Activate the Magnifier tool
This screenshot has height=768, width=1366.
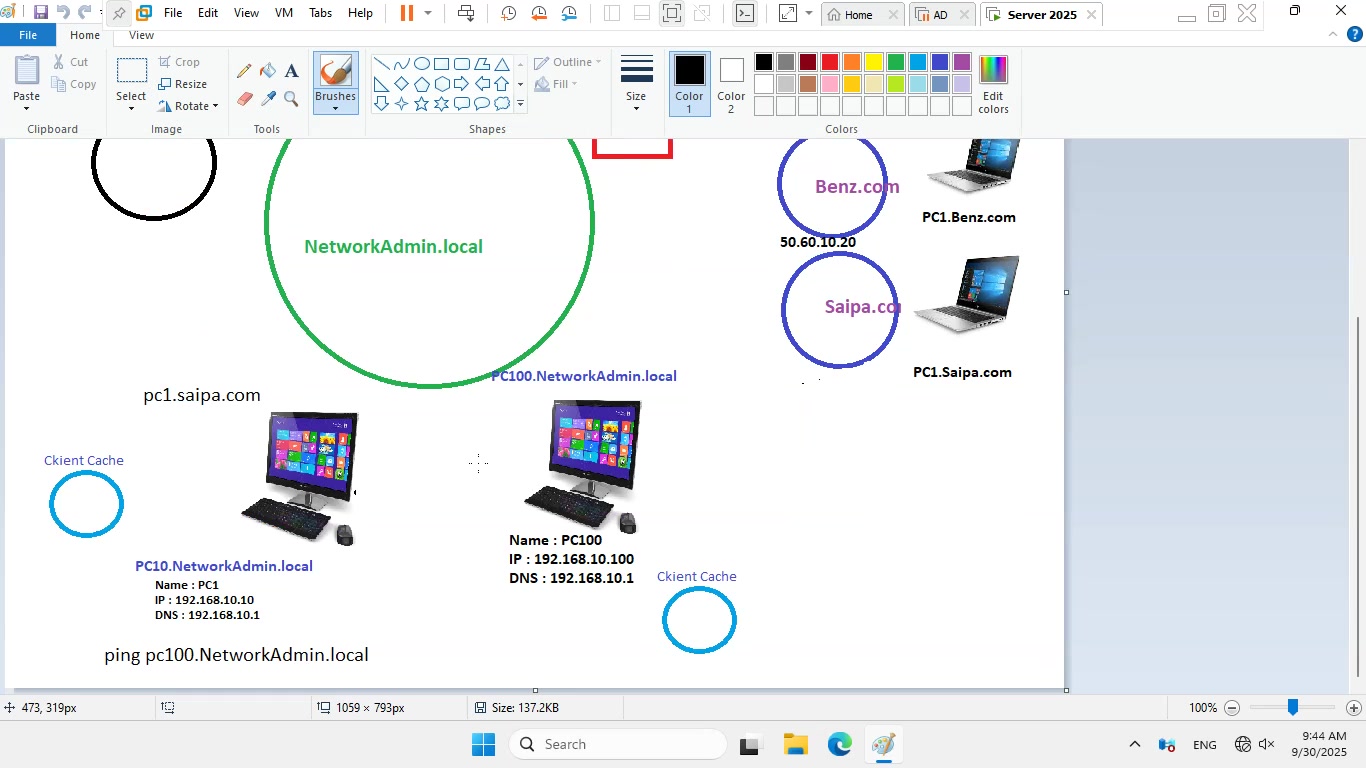[x=291, y=99]
